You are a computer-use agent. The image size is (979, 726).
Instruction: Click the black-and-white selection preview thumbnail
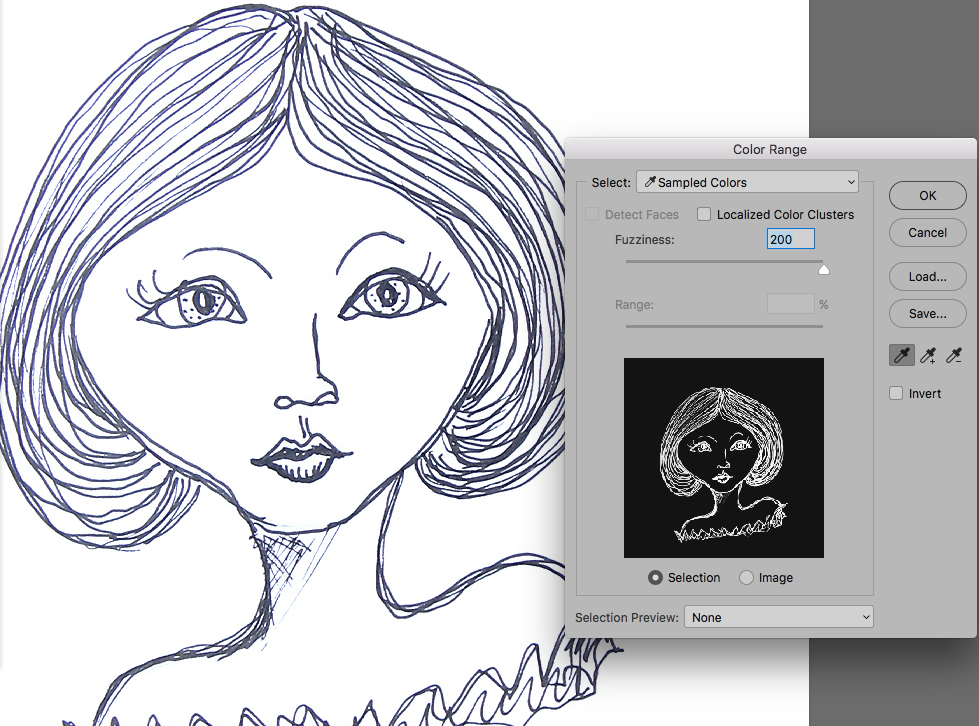pos(724,458)
